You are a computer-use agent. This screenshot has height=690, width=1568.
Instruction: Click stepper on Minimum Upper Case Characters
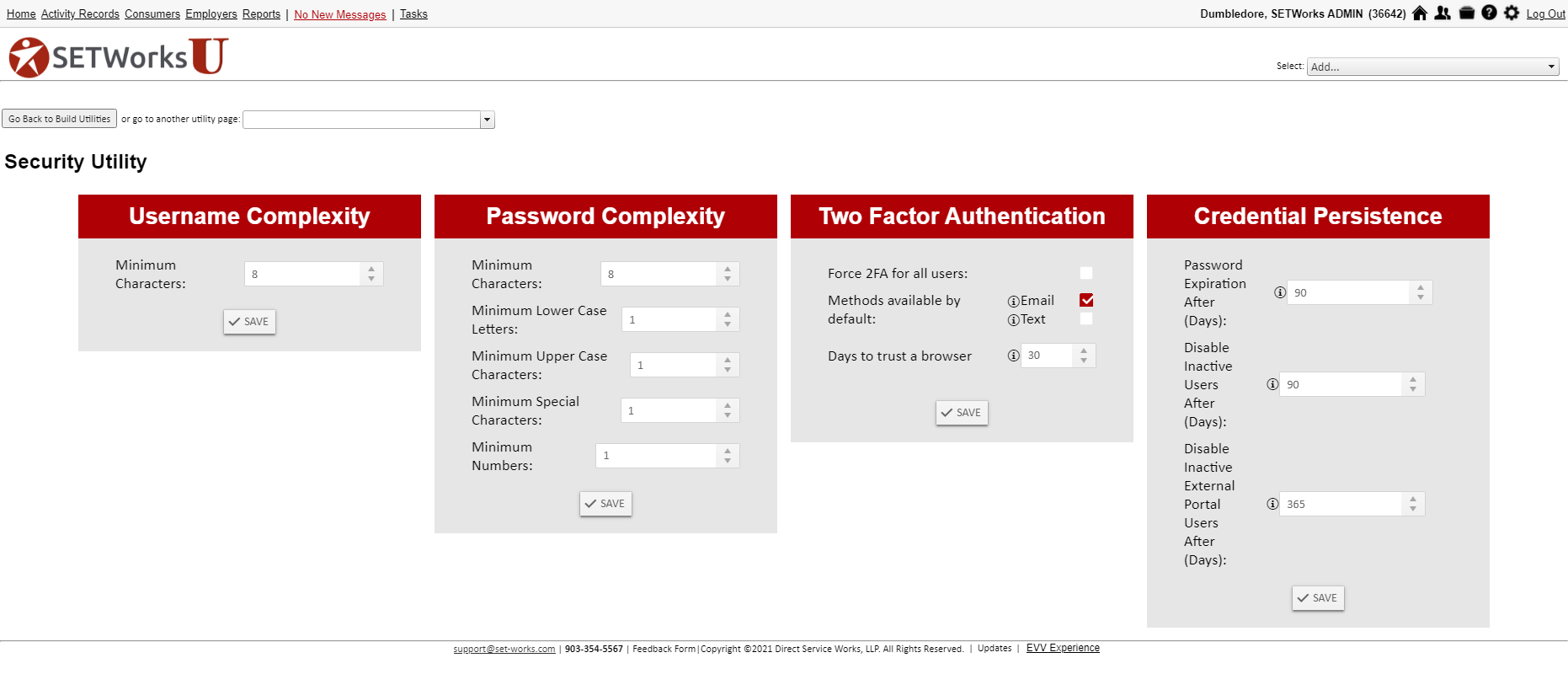[728, 365]
